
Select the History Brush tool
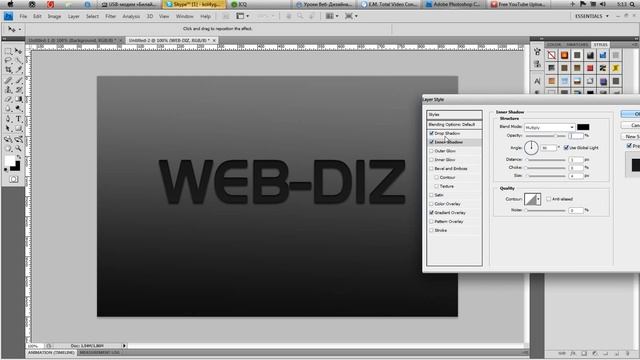(x=18, y=90)
